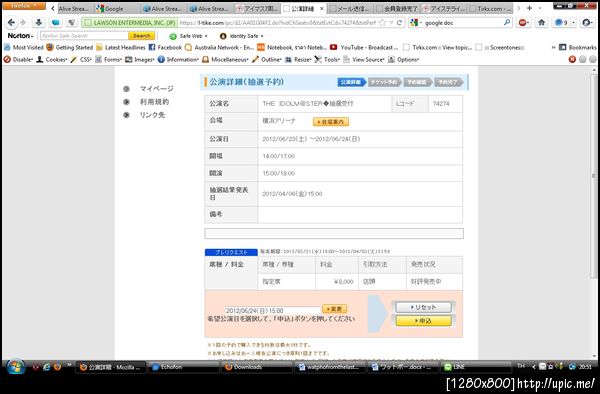Click the Norton yellow Search button
600x394 pixels.
pos(142,36)
